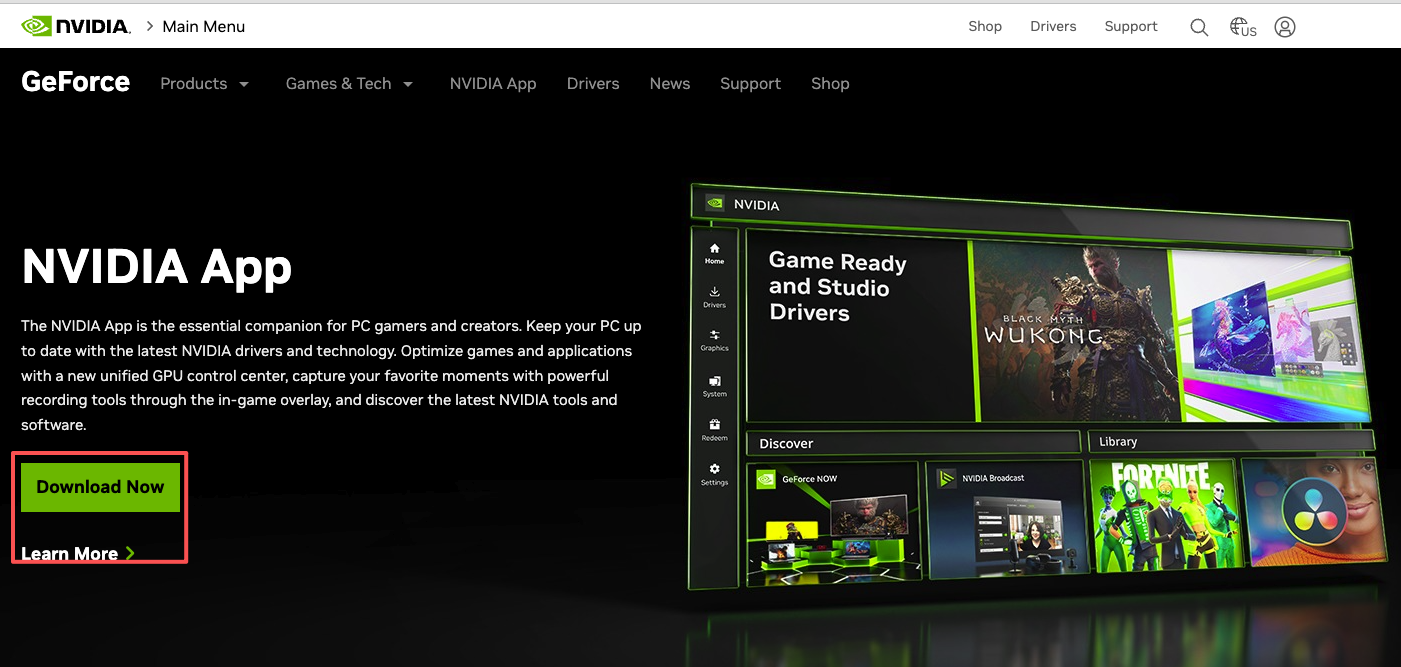
Task: Open Drivers in the GeForce nav bar
Action: (x=593, y=84)
